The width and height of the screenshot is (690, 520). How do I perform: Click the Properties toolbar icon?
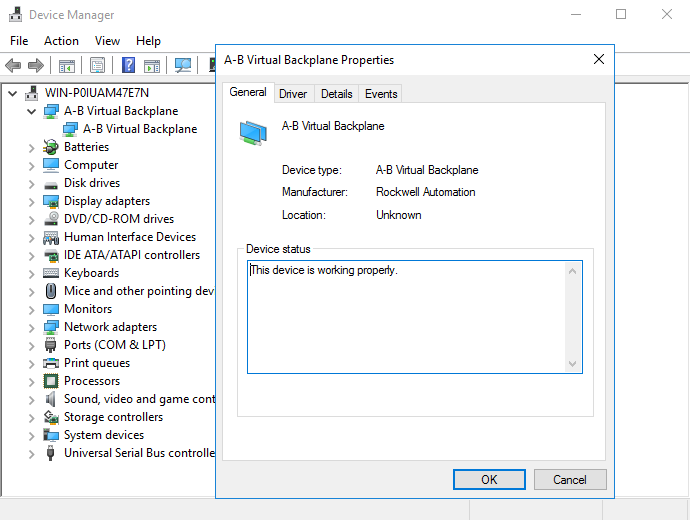[97, 66]
